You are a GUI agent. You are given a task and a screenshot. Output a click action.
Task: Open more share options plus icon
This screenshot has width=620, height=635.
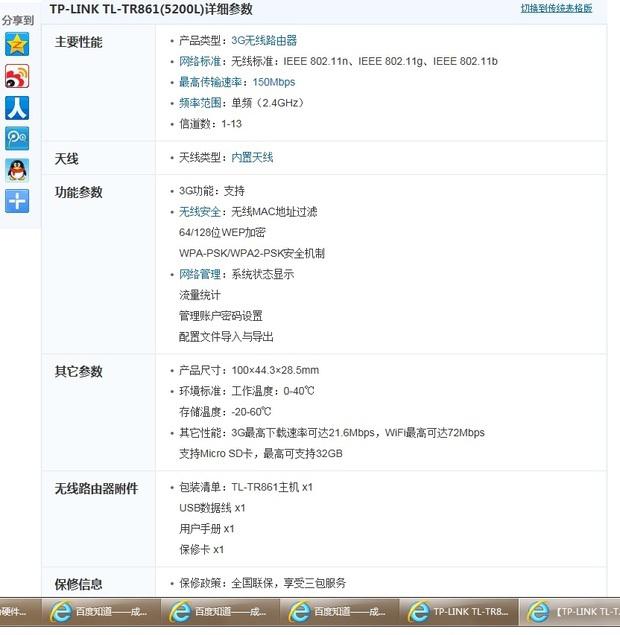click(x=17, y=201)
